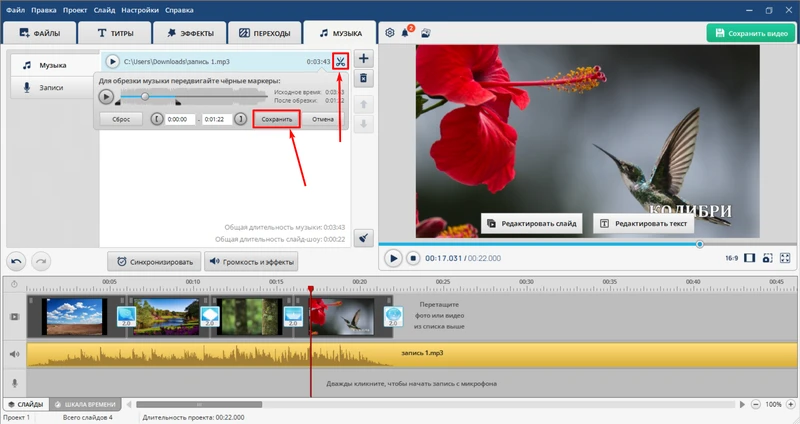Click the undo arrow button
800x424 pixels.
click(17, 261)
